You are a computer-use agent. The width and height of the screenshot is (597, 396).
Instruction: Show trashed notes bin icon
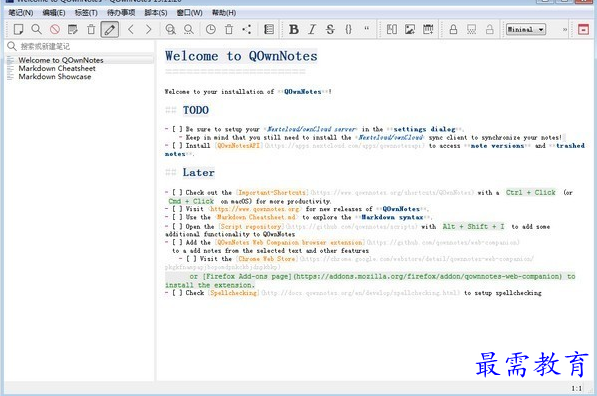coord(229,29)
